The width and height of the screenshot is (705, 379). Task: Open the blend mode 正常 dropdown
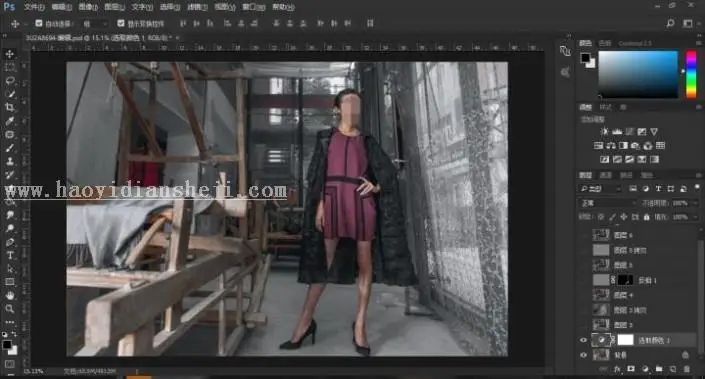coord(607,203)
